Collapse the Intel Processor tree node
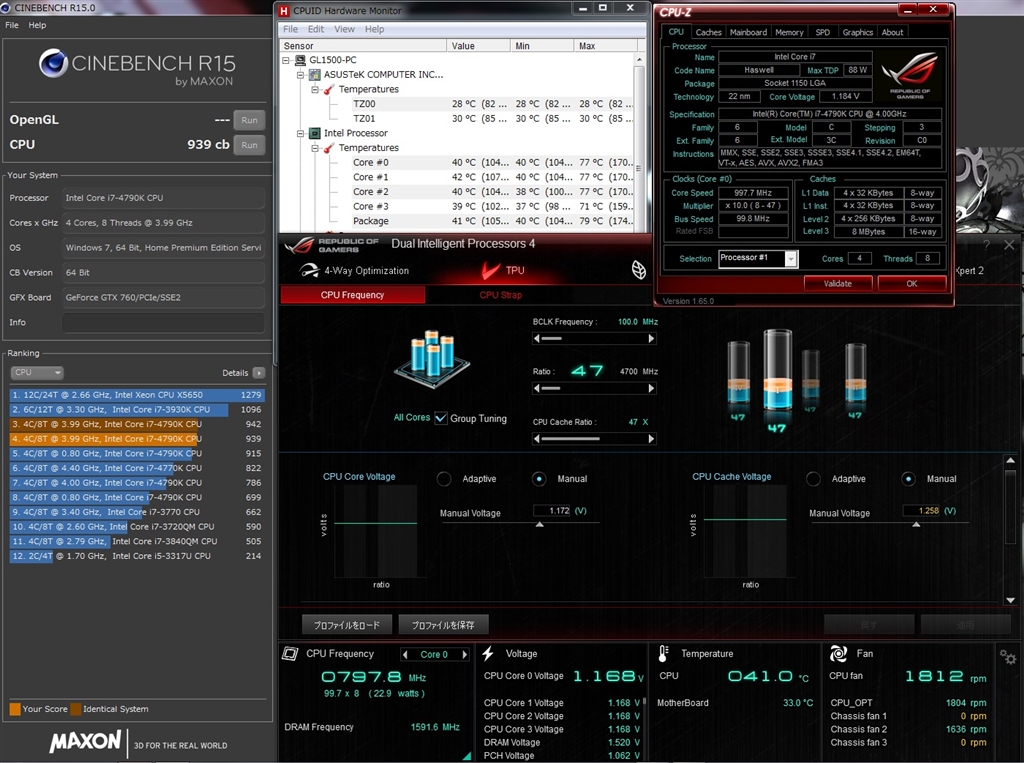 pyautogui.click(x=300, y=133)
